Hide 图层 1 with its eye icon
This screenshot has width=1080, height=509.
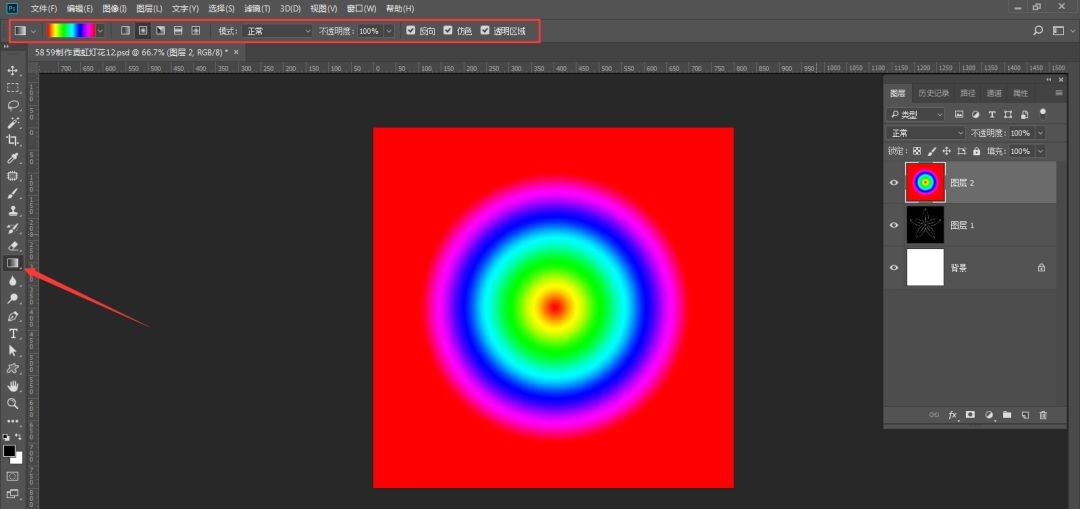(894, 225)
